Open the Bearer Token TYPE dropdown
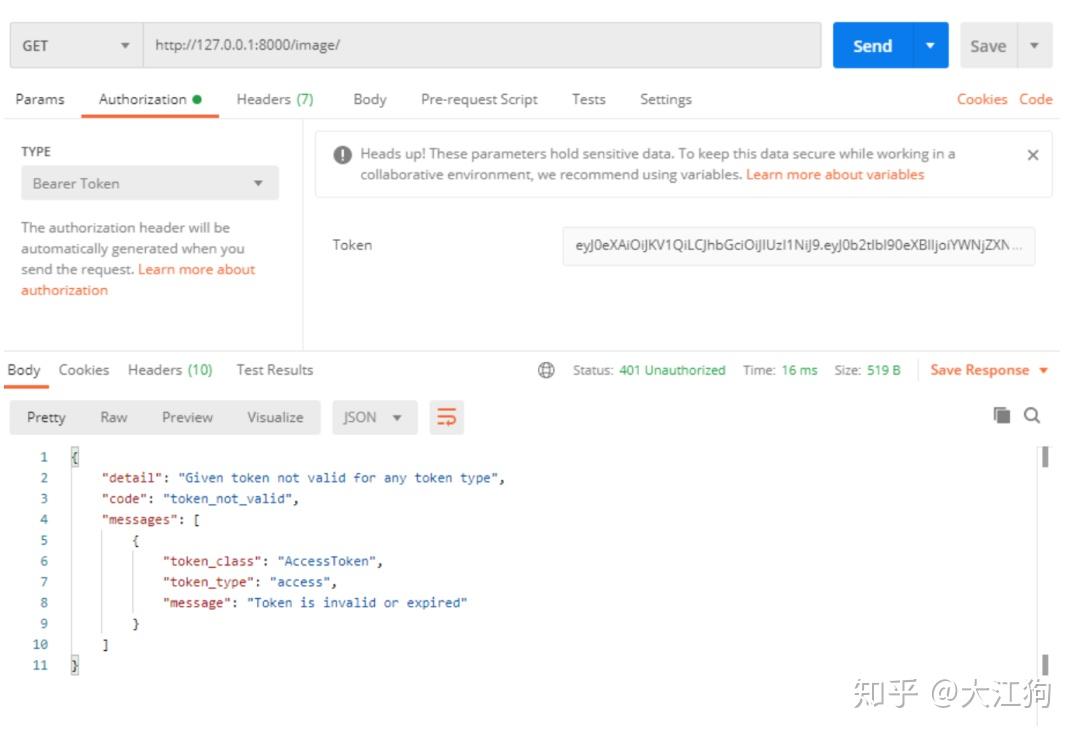 tap(149, 183)
